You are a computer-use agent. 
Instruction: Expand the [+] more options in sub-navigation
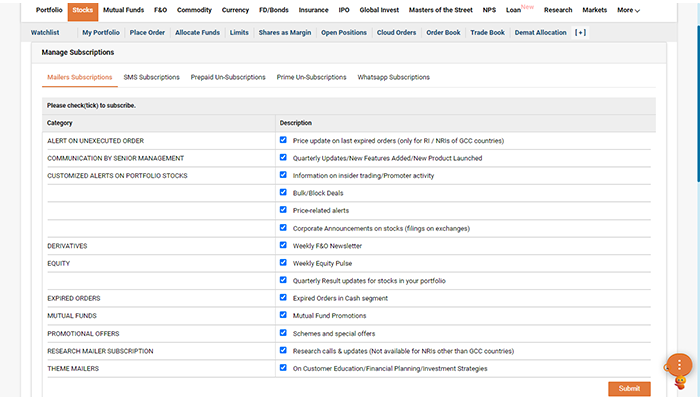(x=581, y=32)
